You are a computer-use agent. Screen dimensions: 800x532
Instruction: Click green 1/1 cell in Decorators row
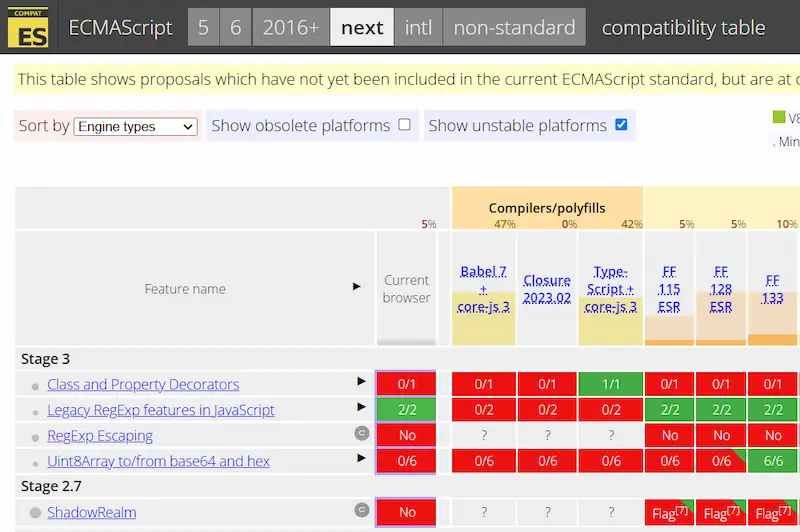tap(611, 384)
